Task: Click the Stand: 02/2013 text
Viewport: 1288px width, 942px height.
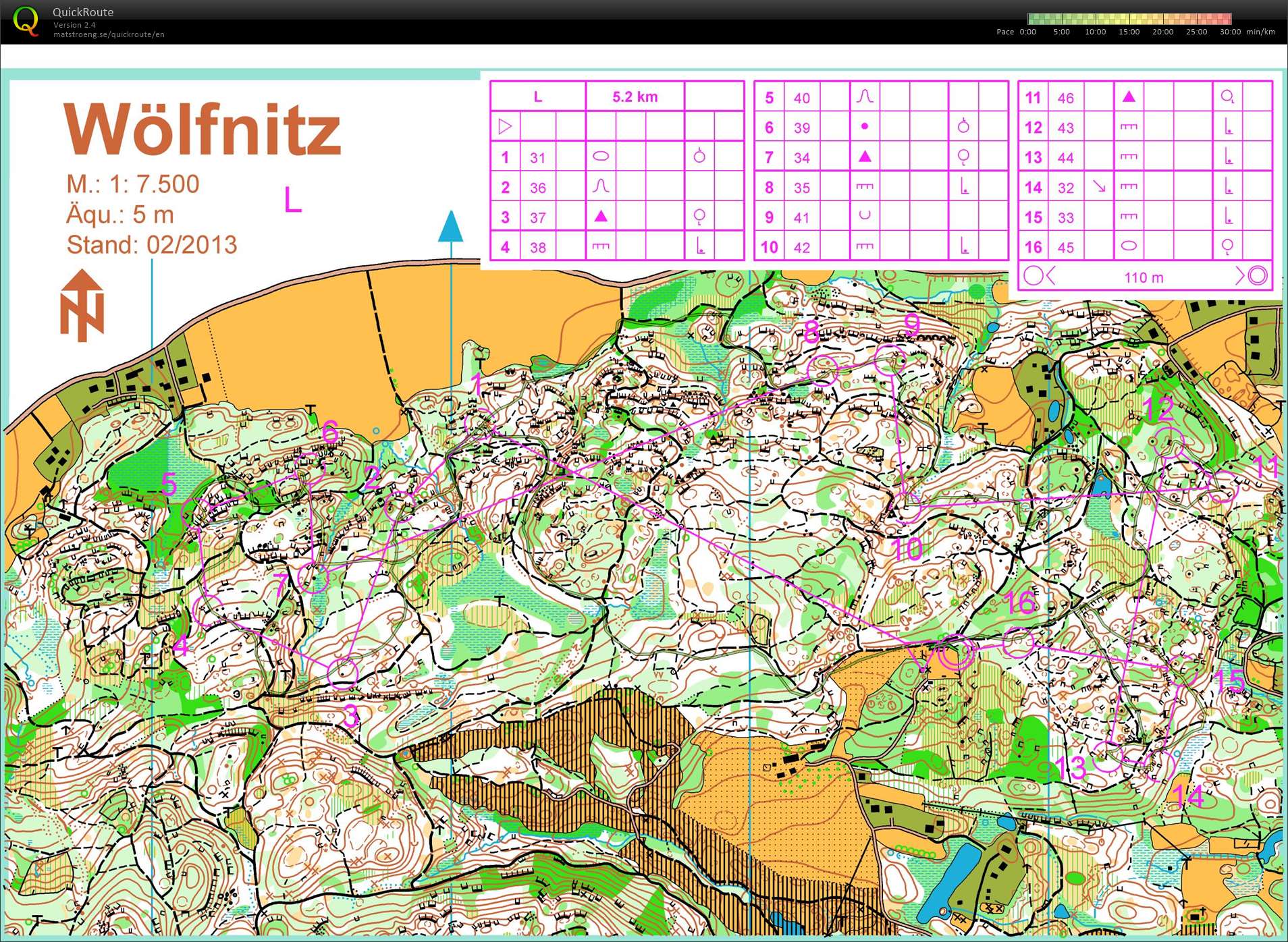Action: (152, 244)
